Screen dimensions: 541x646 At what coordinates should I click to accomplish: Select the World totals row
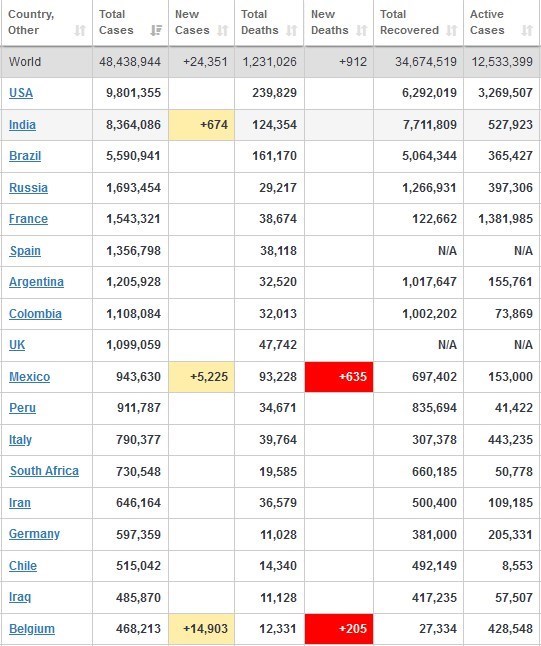point(270,62)
